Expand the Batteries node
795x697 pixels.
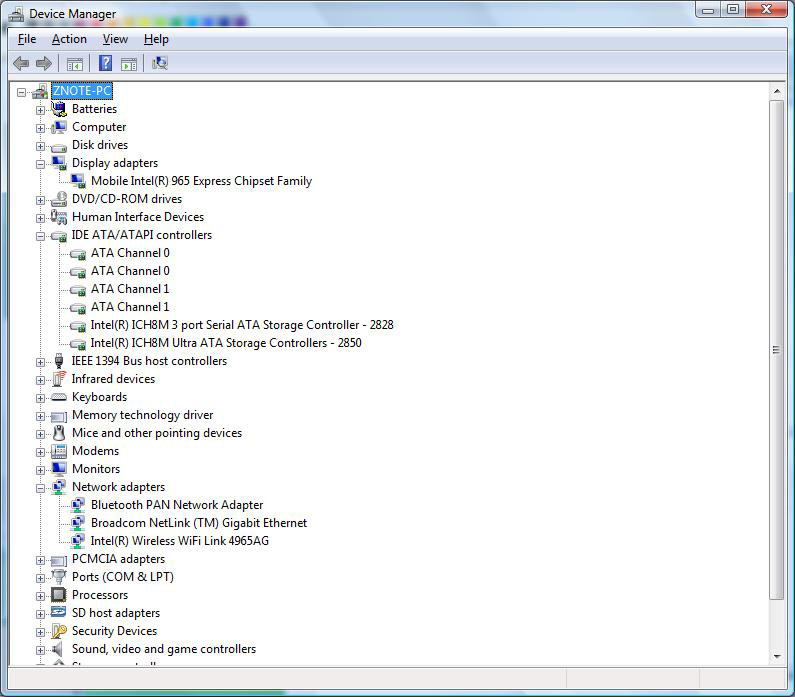[40, 109]
